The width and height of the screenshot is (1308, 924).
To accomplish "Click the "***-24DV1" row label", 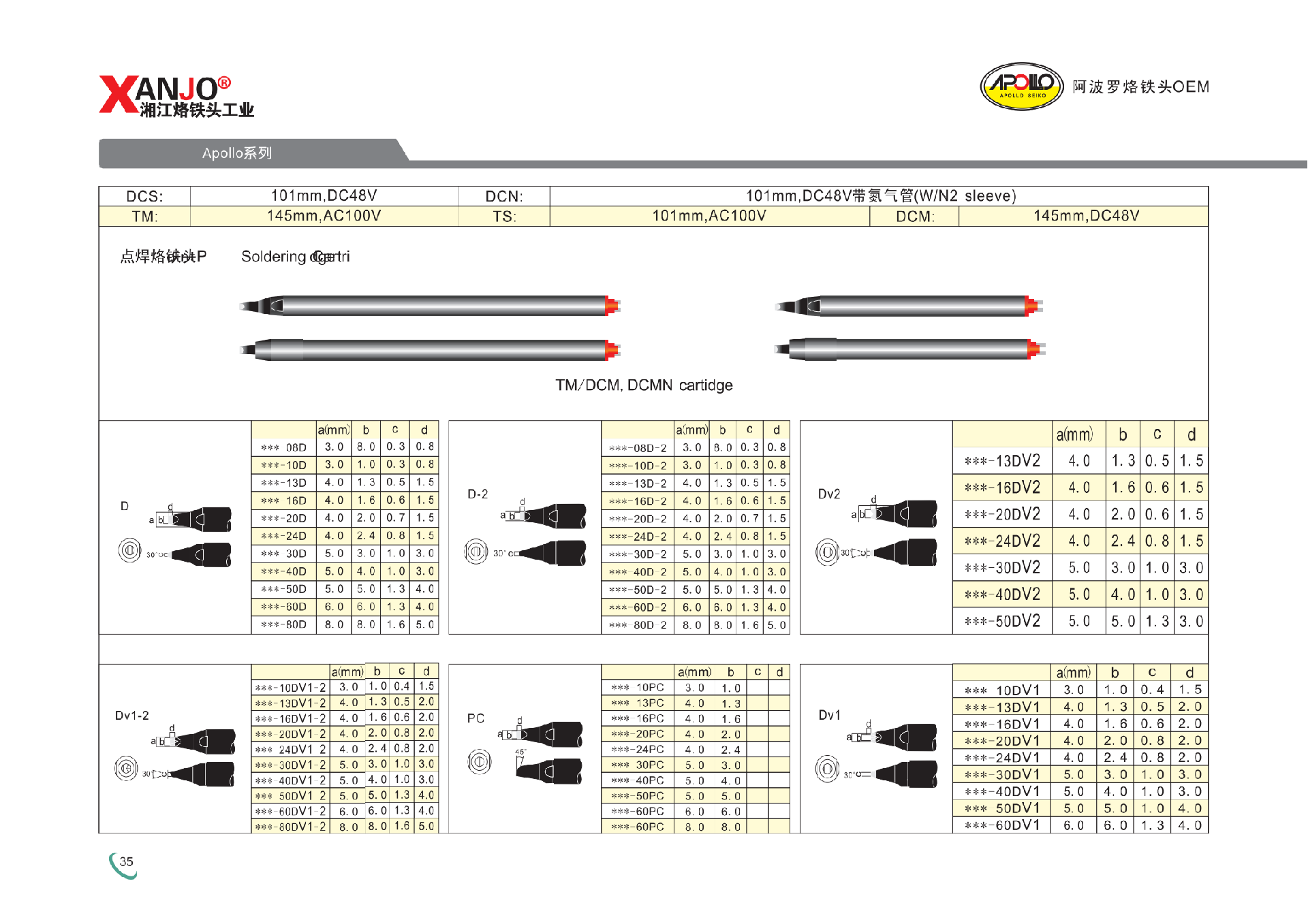I will pos(1002,758).
